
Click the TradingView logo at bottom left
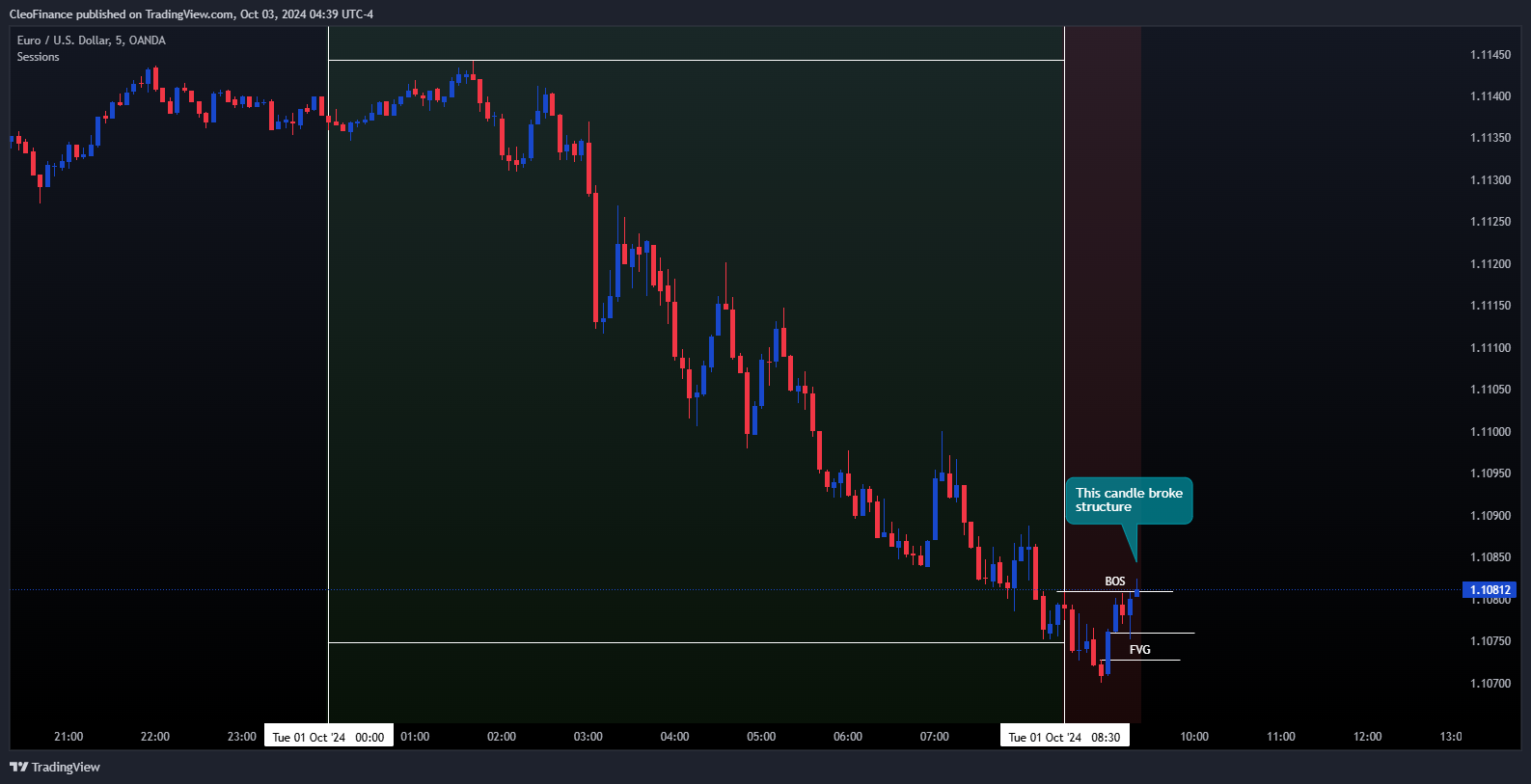(55, 767)
